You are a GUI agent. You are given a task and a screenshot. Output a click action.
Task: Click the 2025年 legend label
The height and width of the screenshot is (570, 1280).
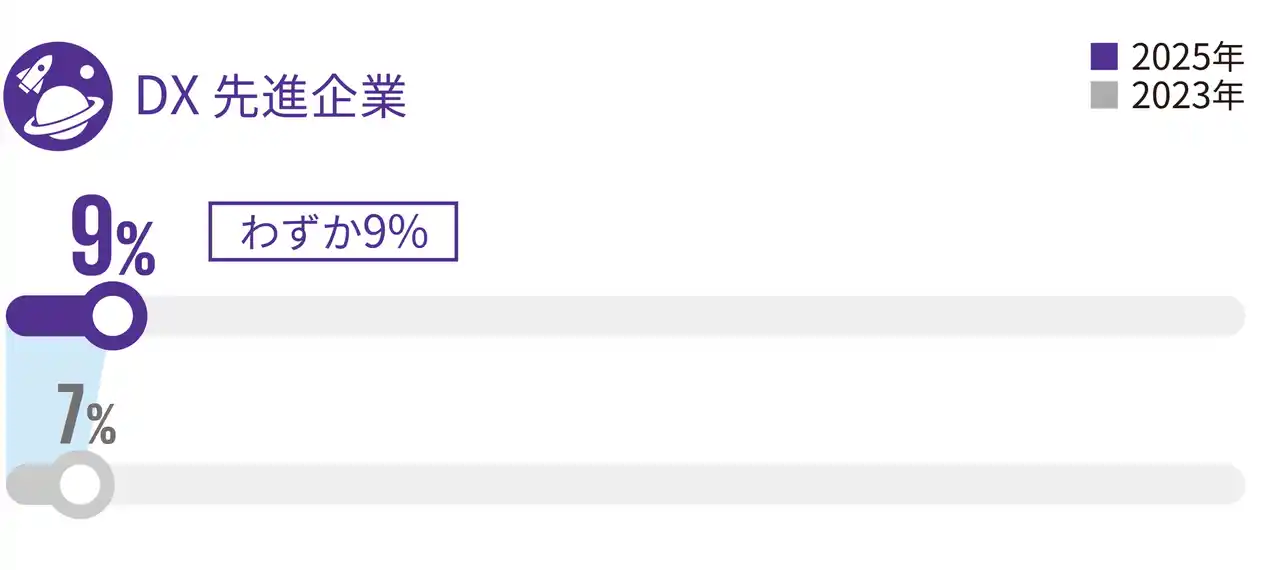point(1188,57)
